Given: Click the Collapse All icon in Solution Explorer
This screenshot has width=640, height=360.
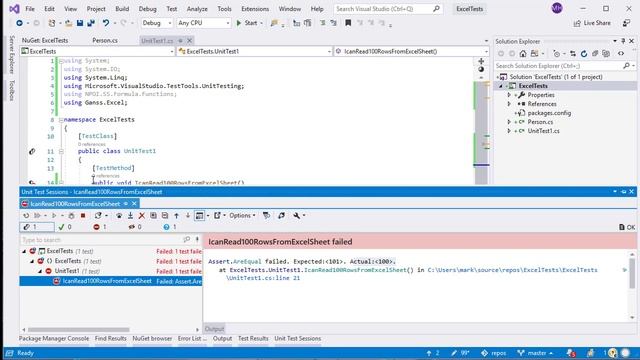Looking at the screenshot, I should [595, 53].
